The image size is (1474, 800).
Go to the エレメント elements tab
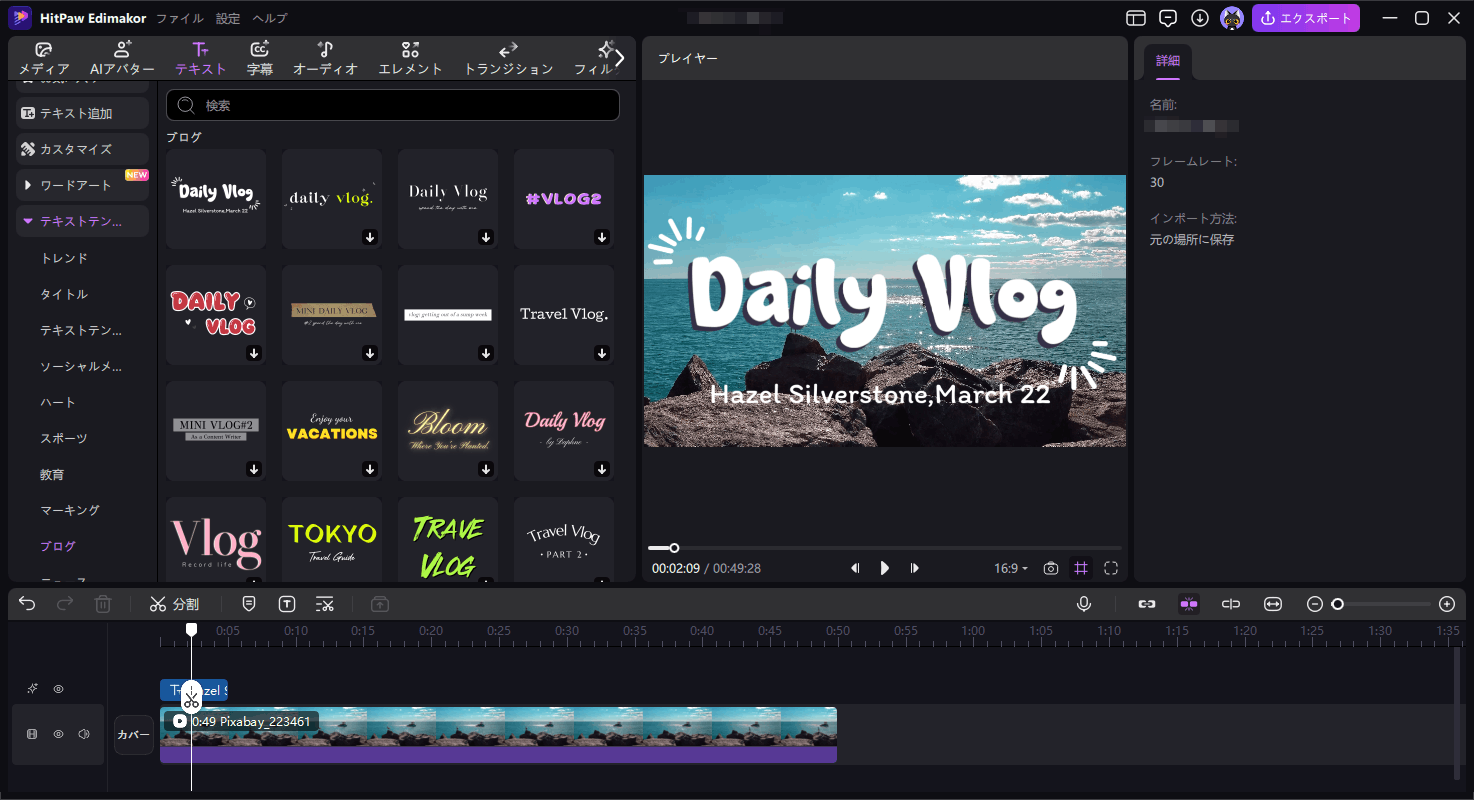click(x=410, y=59)
